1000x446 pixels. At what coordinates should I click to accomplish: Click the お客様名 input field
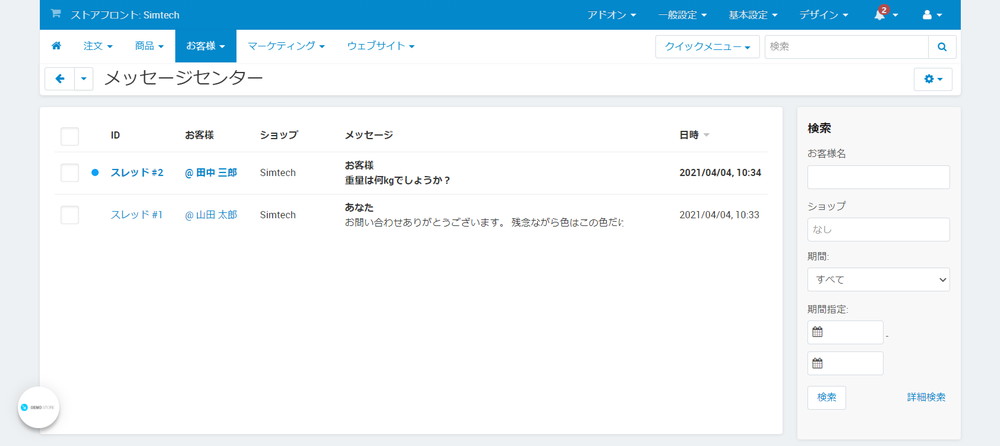point(878,177)
